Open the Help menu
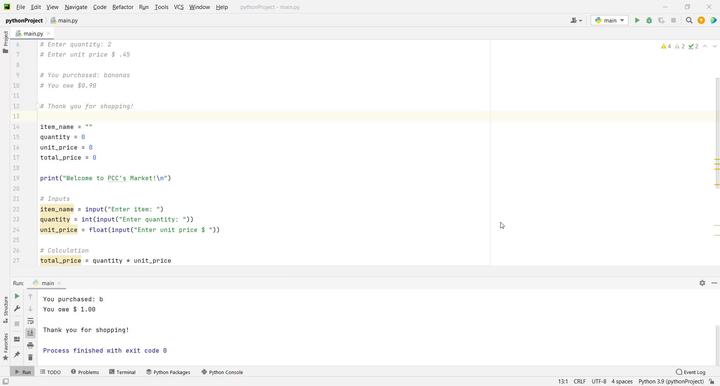The image size is (720, 386). [222, 7]
